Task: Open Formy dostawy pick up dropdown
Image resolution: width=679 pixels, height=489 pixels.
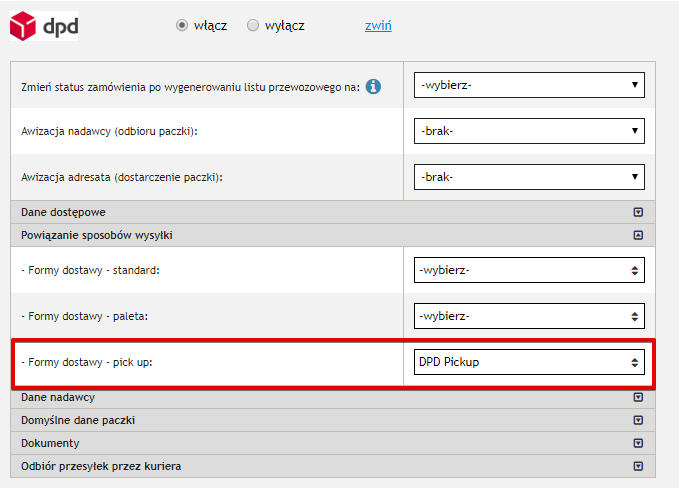Action: click(529, 362)
